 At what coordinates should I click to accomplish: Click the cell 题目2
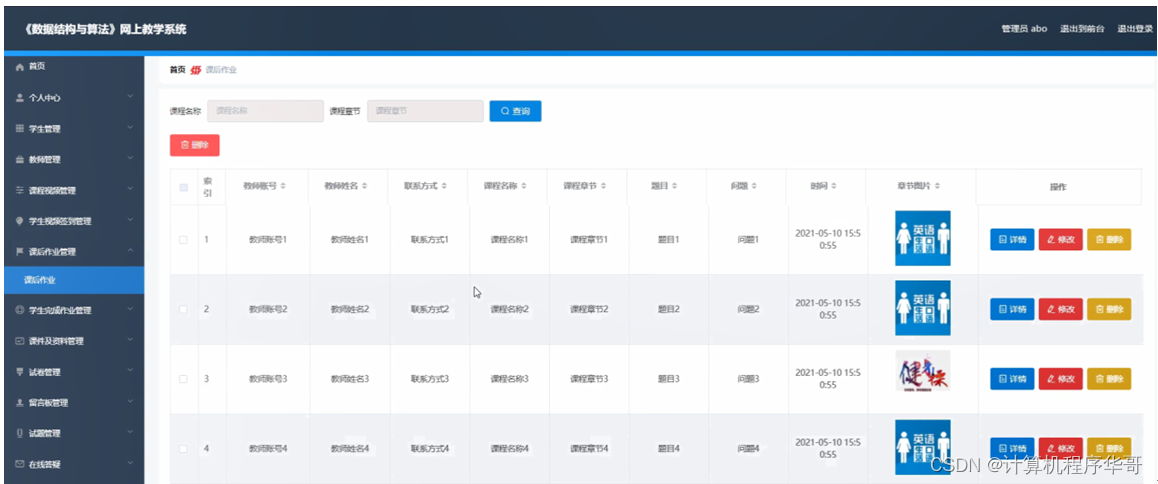pyautogui.click(x=668, y=309)
